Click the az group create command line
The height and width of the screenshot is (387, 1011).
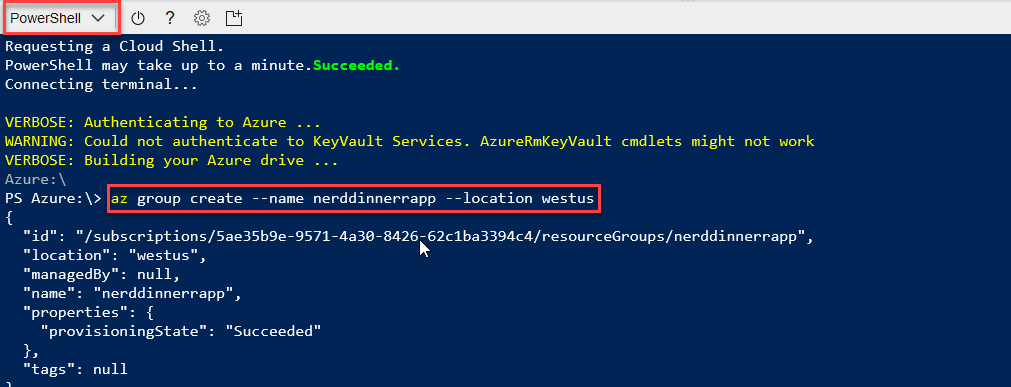point(353,199)
